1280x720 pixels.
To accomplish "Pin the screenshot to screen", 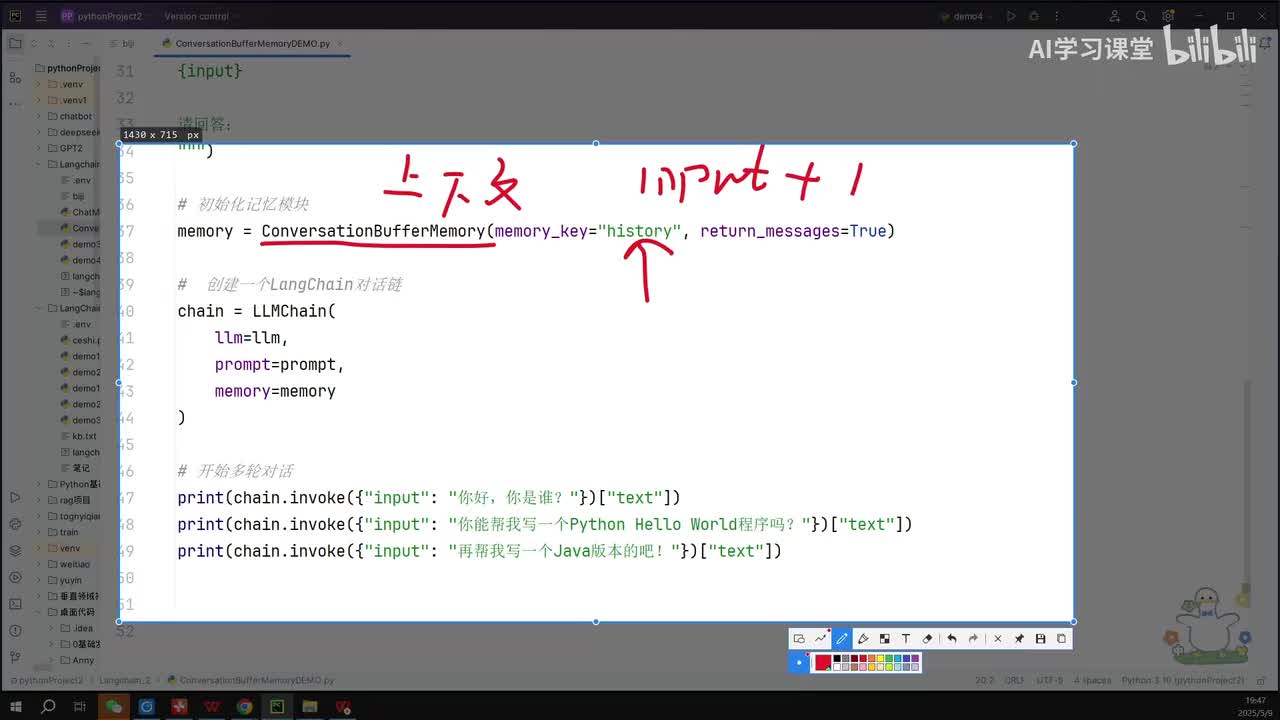I will click(1019, 638).
